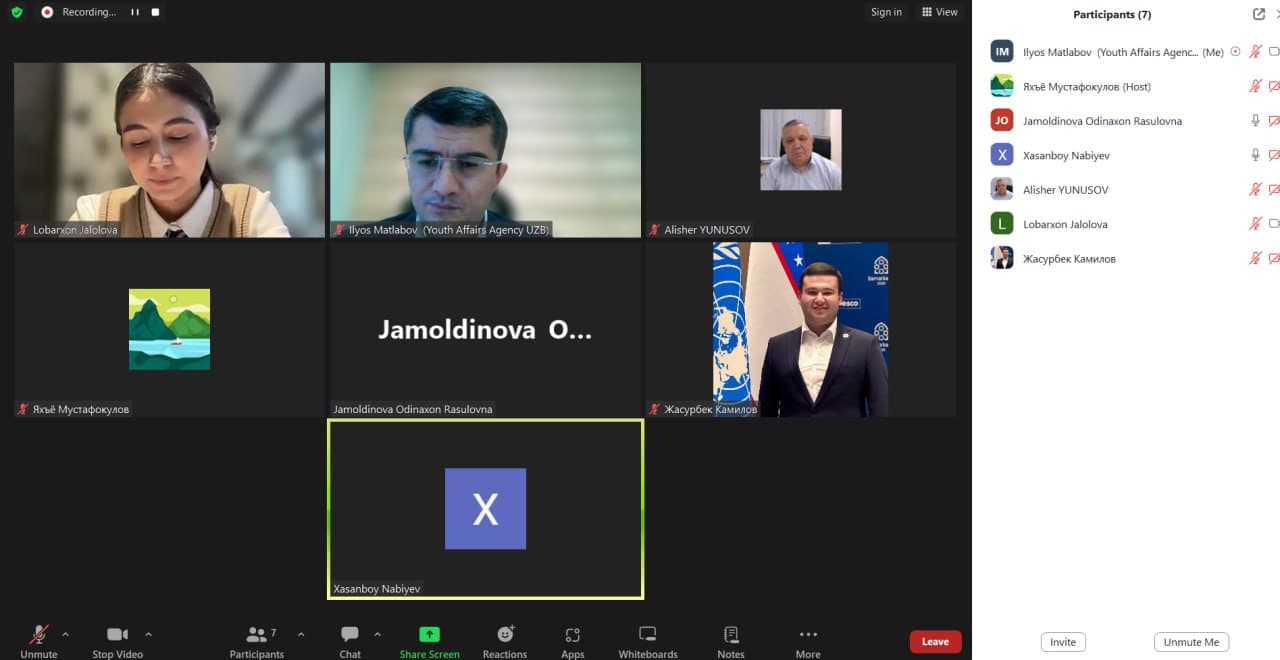This screenshot has width=1280, height=660.
Task: Click Sign in at the top
Action: [x=886, y=12]
